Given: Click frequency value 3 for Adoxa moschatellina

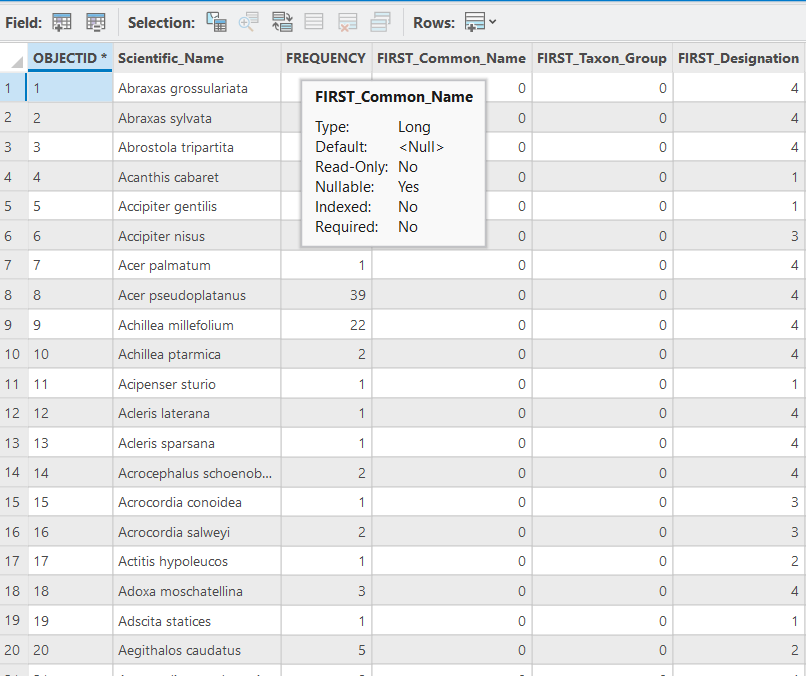Looking at the screenshot, I should [x=326, y=592].
